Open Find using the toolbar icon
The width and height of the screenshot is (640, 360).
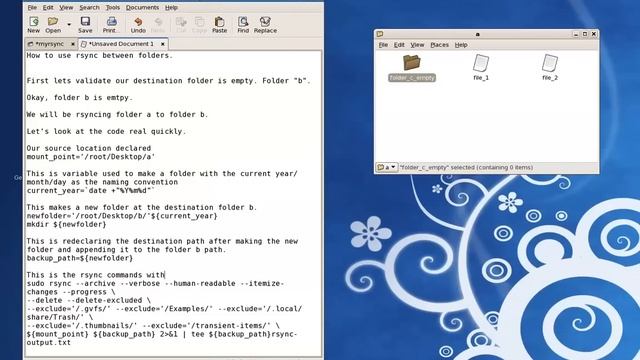coord(243,24)
